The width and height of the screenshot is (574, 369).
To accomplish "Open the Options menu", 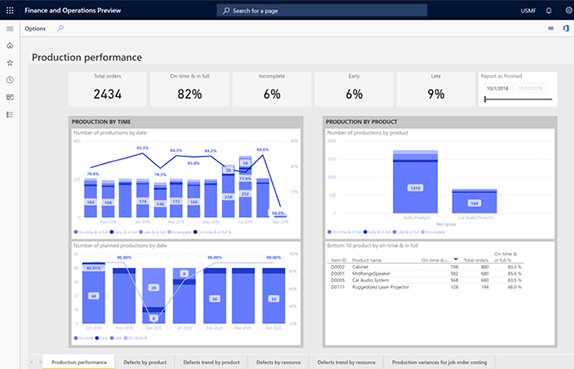I will [x=35, y=29].
